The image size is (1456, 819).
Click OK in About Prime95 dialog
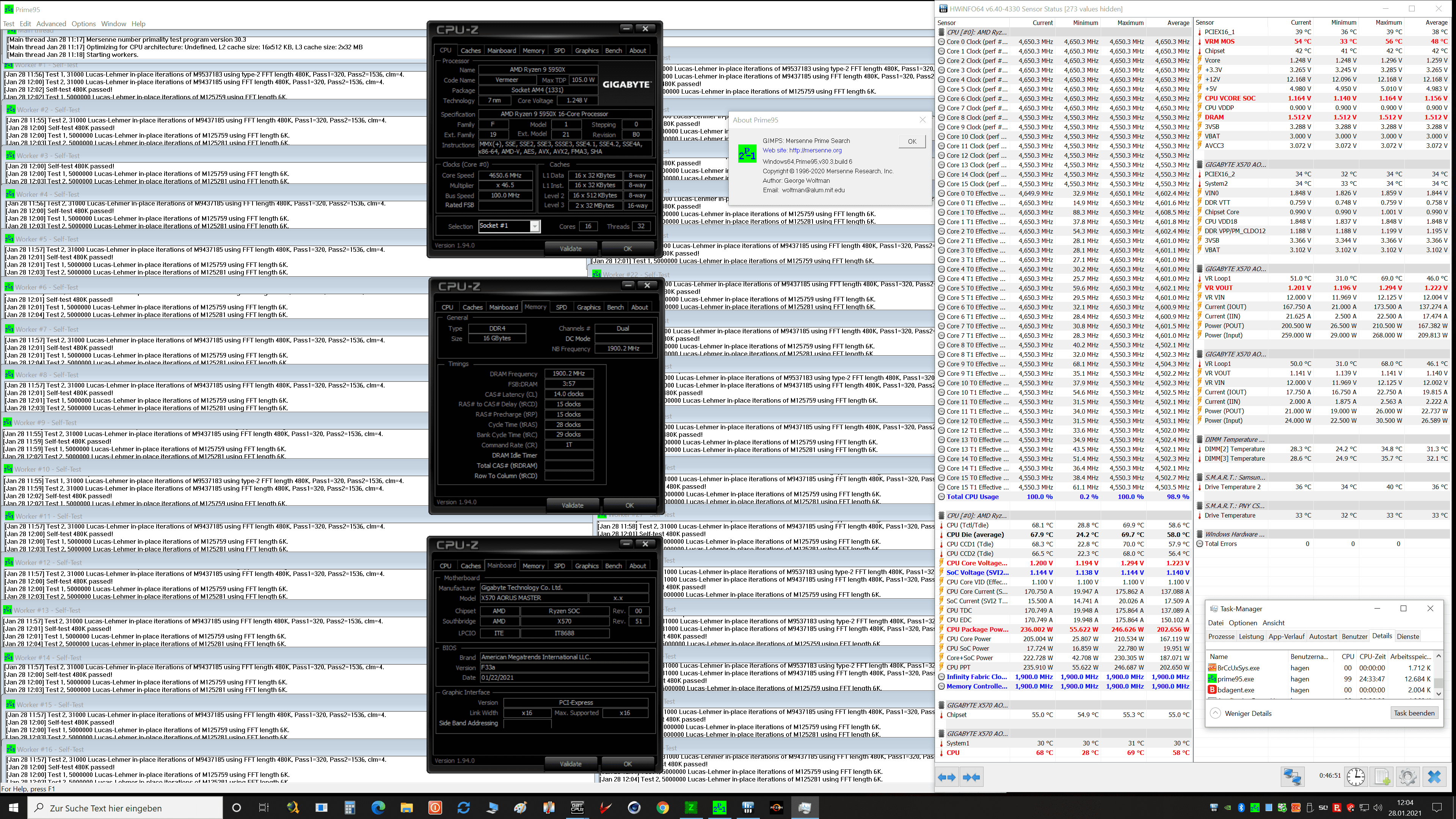[912, 141]
